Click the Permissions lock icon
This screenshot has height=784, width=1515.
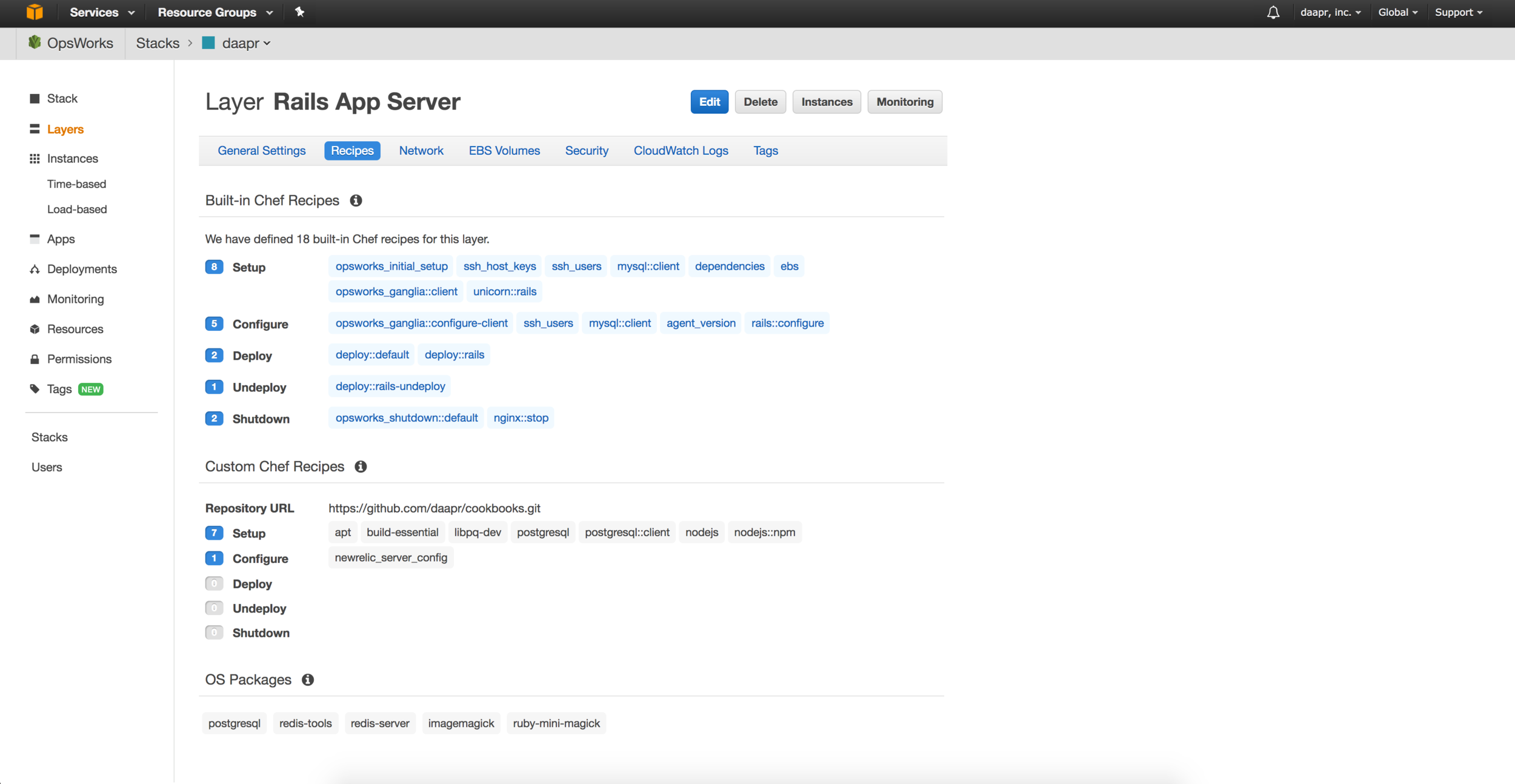click(35, 359)
